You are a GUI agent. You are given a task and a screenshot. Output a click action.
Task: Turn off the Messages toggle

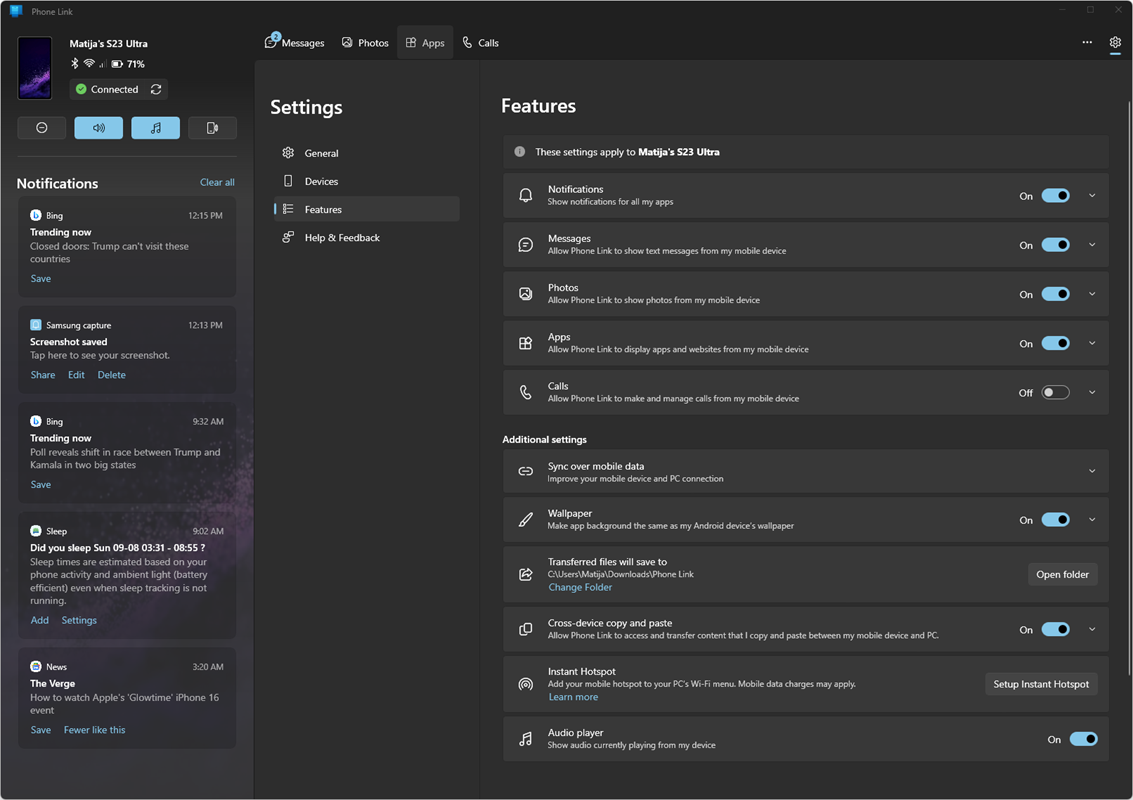pyautogui.click(x=1056, y=245)
